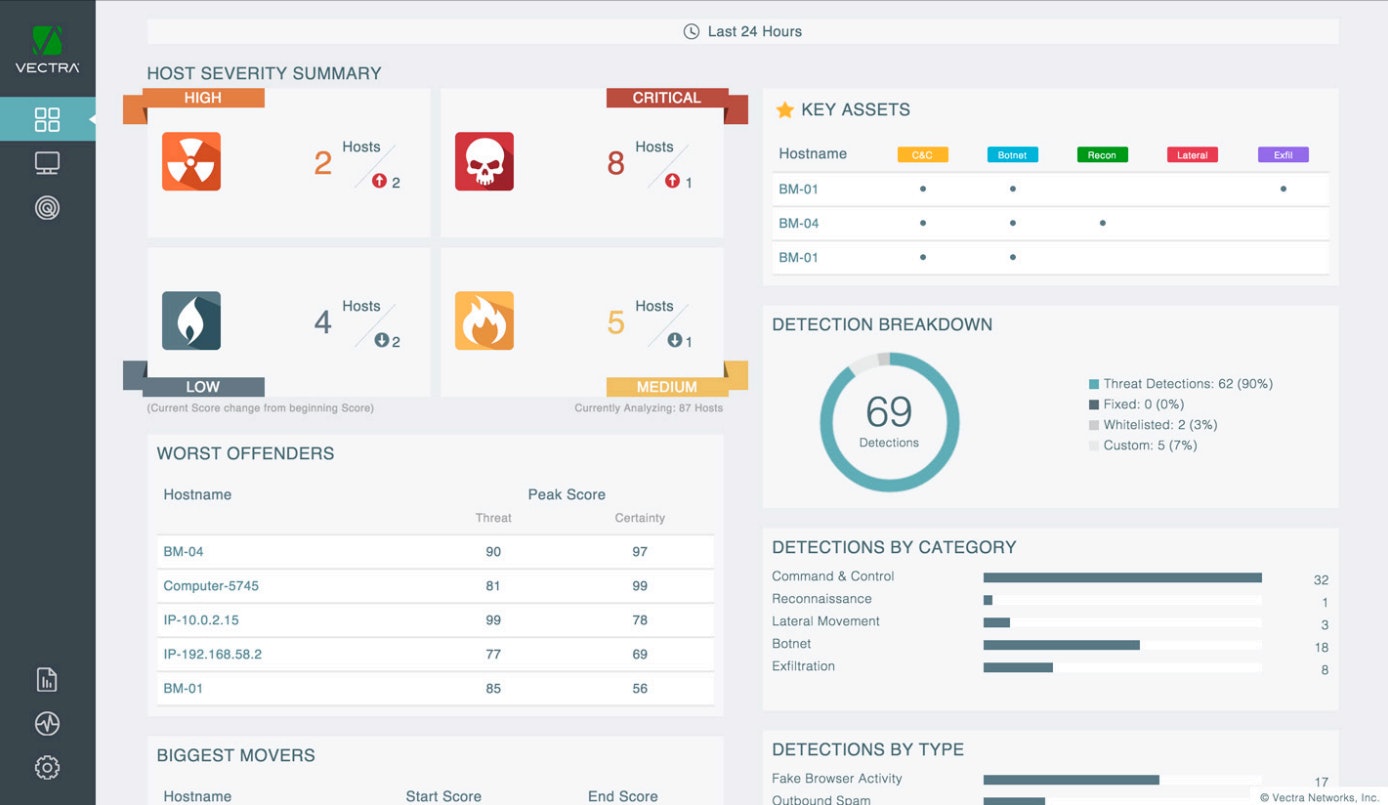This screenshot has width=1388, height=805.
Task: Click the skull icon for Critical hosts
Action: (484, 161)
